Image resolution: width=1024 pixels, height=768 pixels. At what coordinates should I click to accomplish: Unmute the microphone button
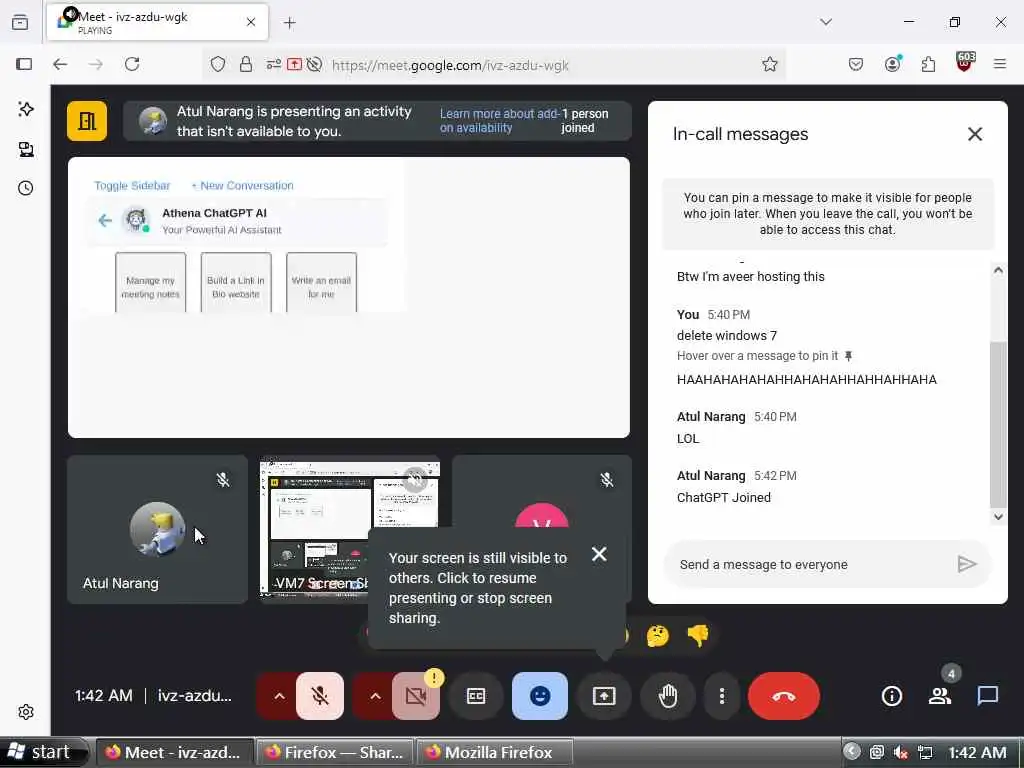coord(320,696)
